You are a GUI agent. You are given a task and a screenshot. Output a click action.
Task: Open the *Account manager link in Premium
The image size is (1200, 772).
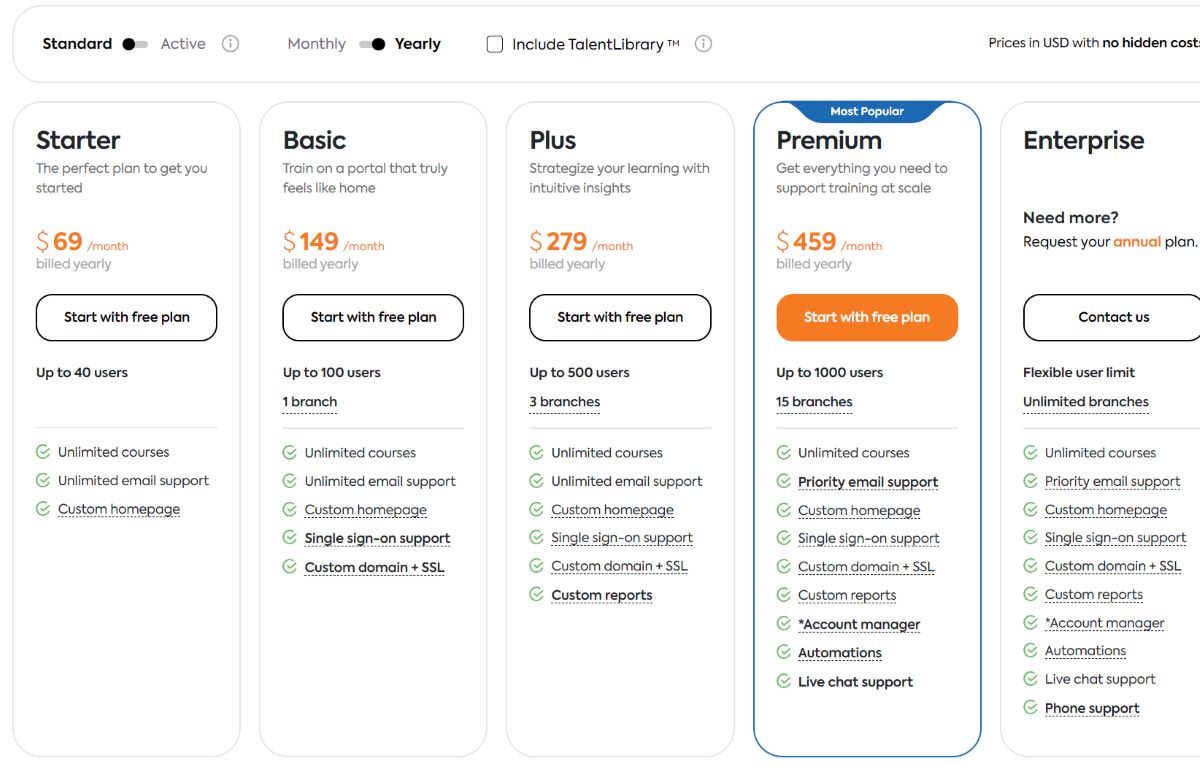point(859,624)
